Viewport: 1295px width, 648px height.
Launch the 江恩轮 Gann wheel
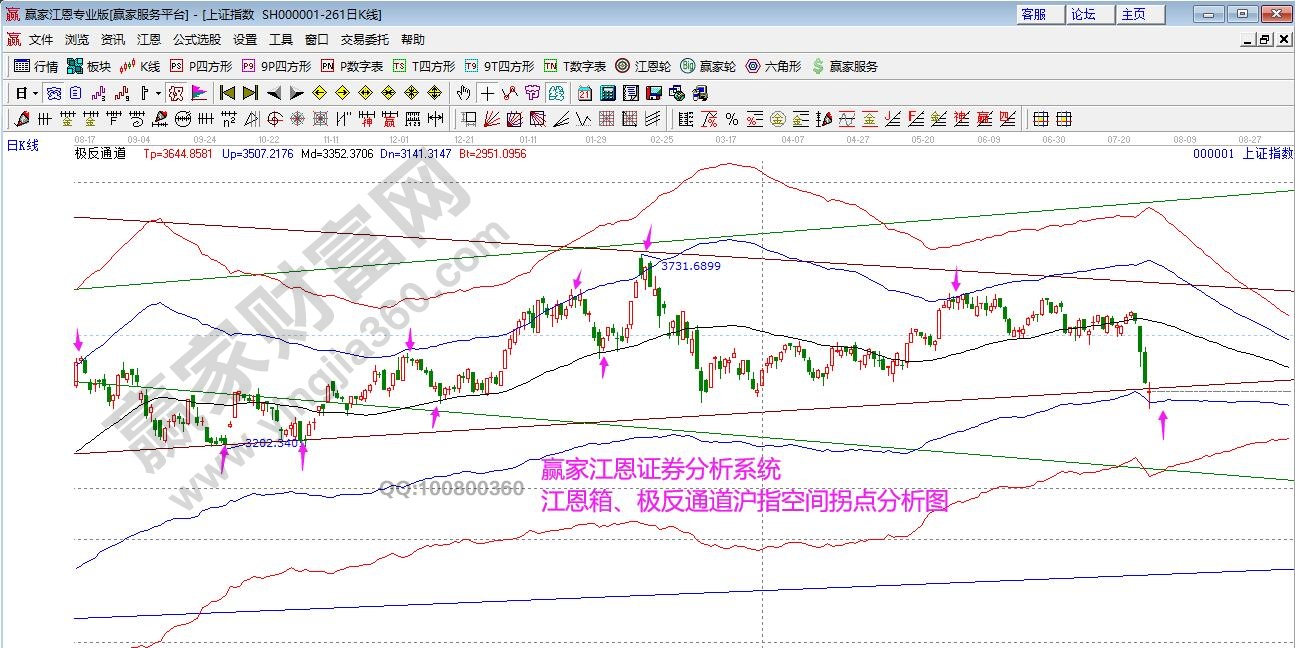(x=642, y=66)
